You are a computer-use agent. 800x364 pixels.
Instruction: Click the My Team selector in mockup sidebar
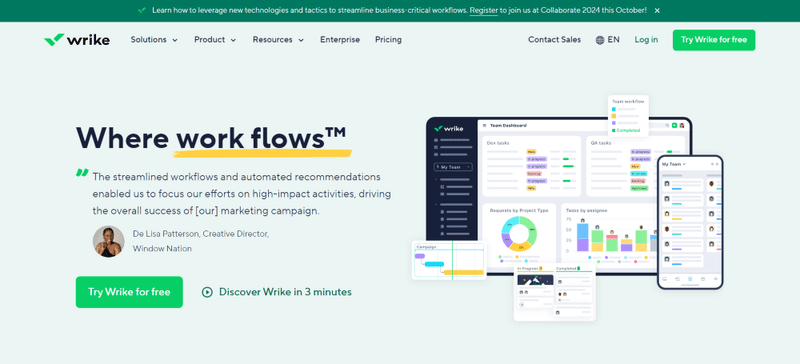pos(453,167)
